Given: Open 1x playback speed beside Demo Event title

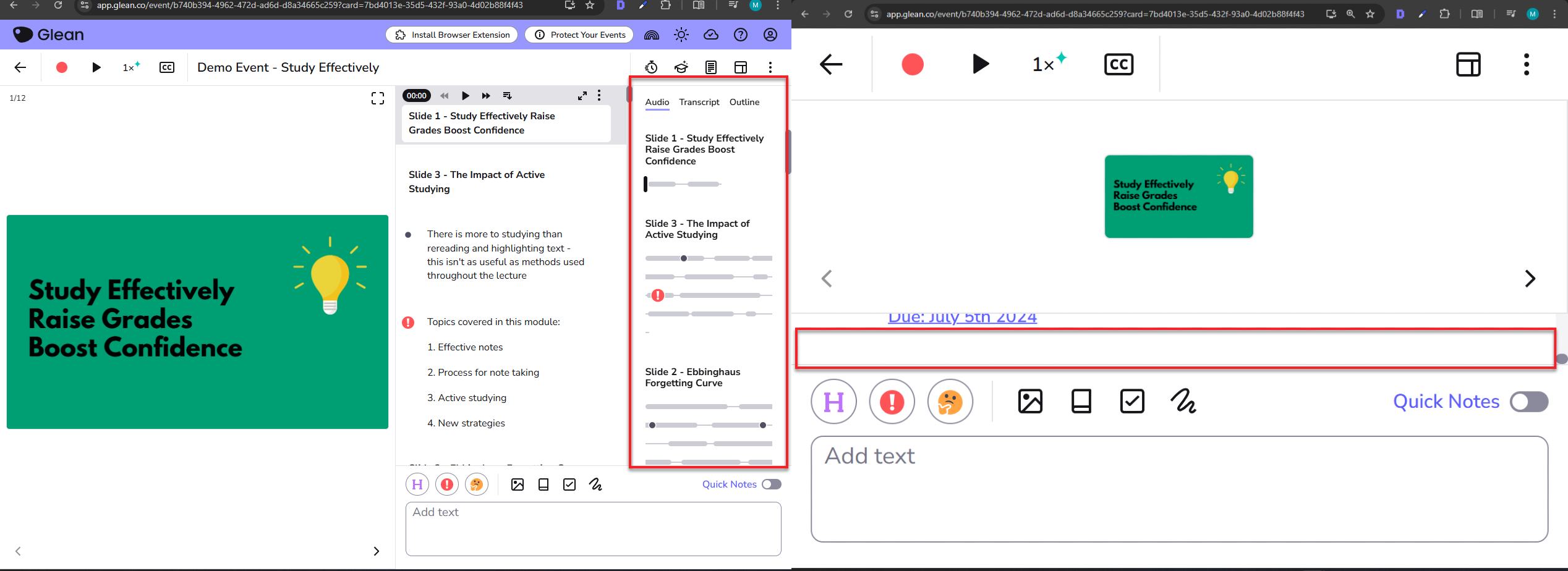Looking at the screenshot, I should [x=130, y=67].
